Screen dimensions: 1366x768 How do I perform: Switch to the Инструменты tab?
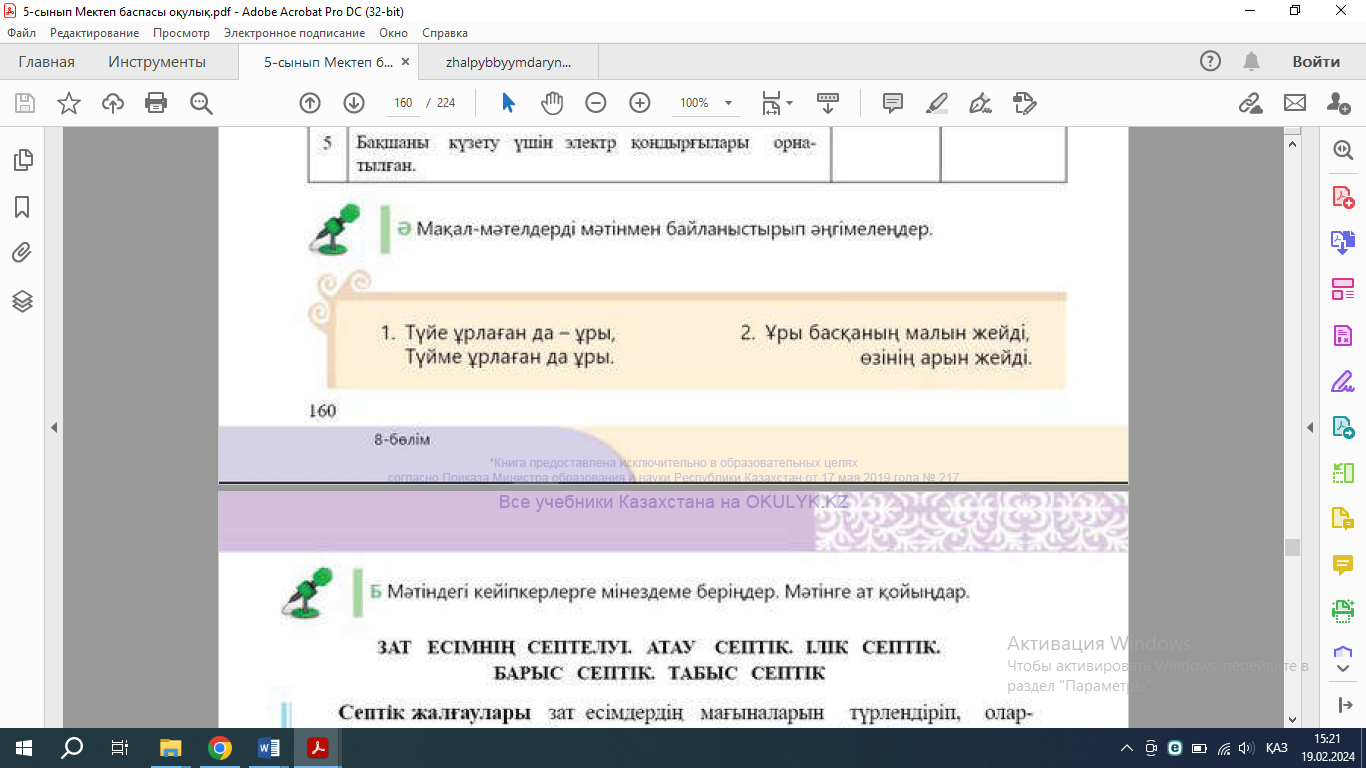click(x=157, y=62)
